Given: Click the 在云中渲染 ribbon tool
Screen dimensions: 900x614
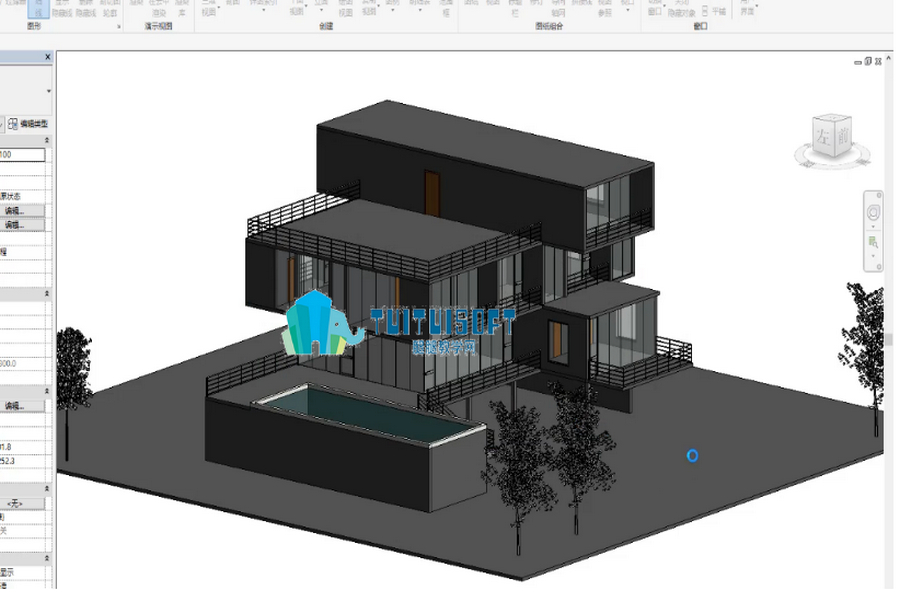Looking at the screenshot, I should (x=159, y=8).
